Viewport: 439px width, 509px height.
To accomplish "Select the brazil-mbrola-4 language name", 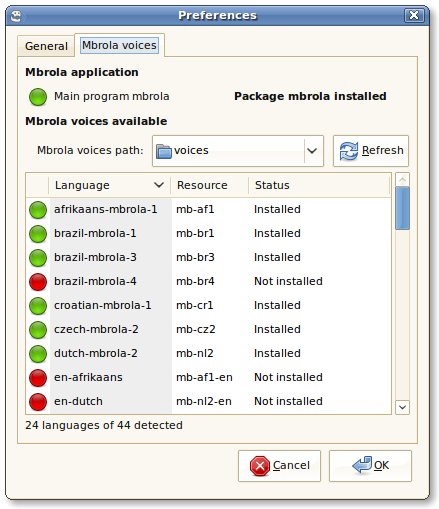I will (x=95, y=281).
